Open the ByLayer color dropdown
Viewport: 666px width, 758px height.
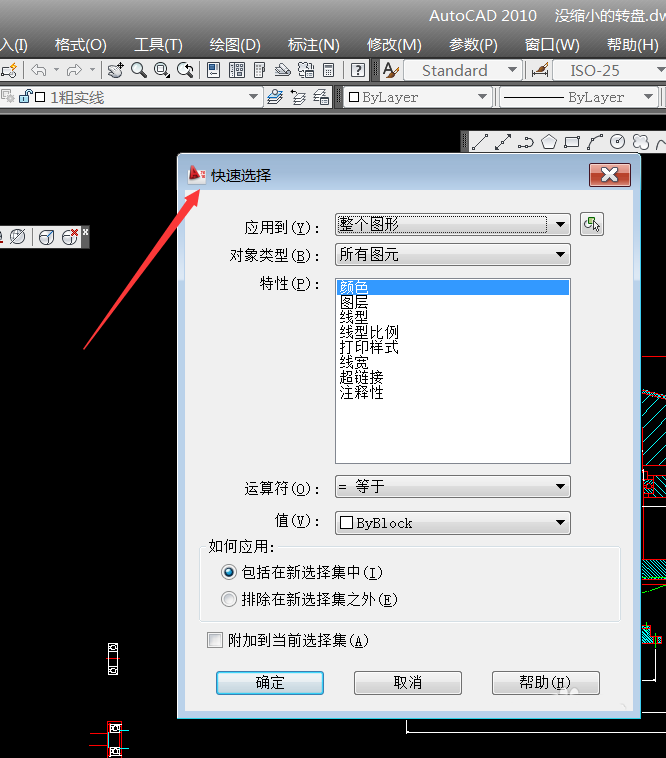pyautogui.click(x=482, y=97)
